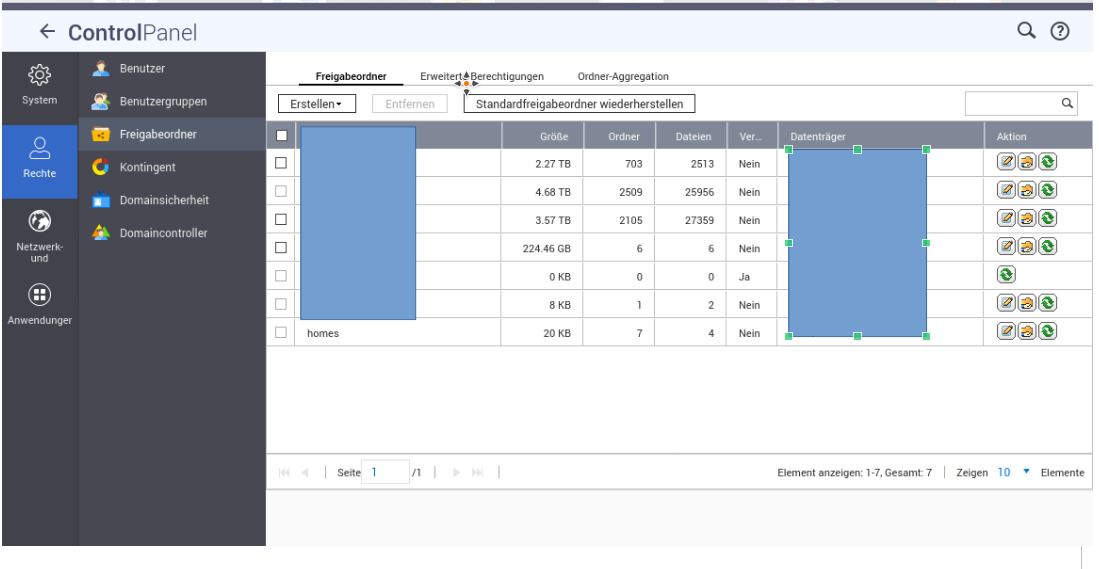The height and width of the screenshot is (569, 1099).
Task: Refresh the 4.68 TB folder row
Action: (1047, 190)
